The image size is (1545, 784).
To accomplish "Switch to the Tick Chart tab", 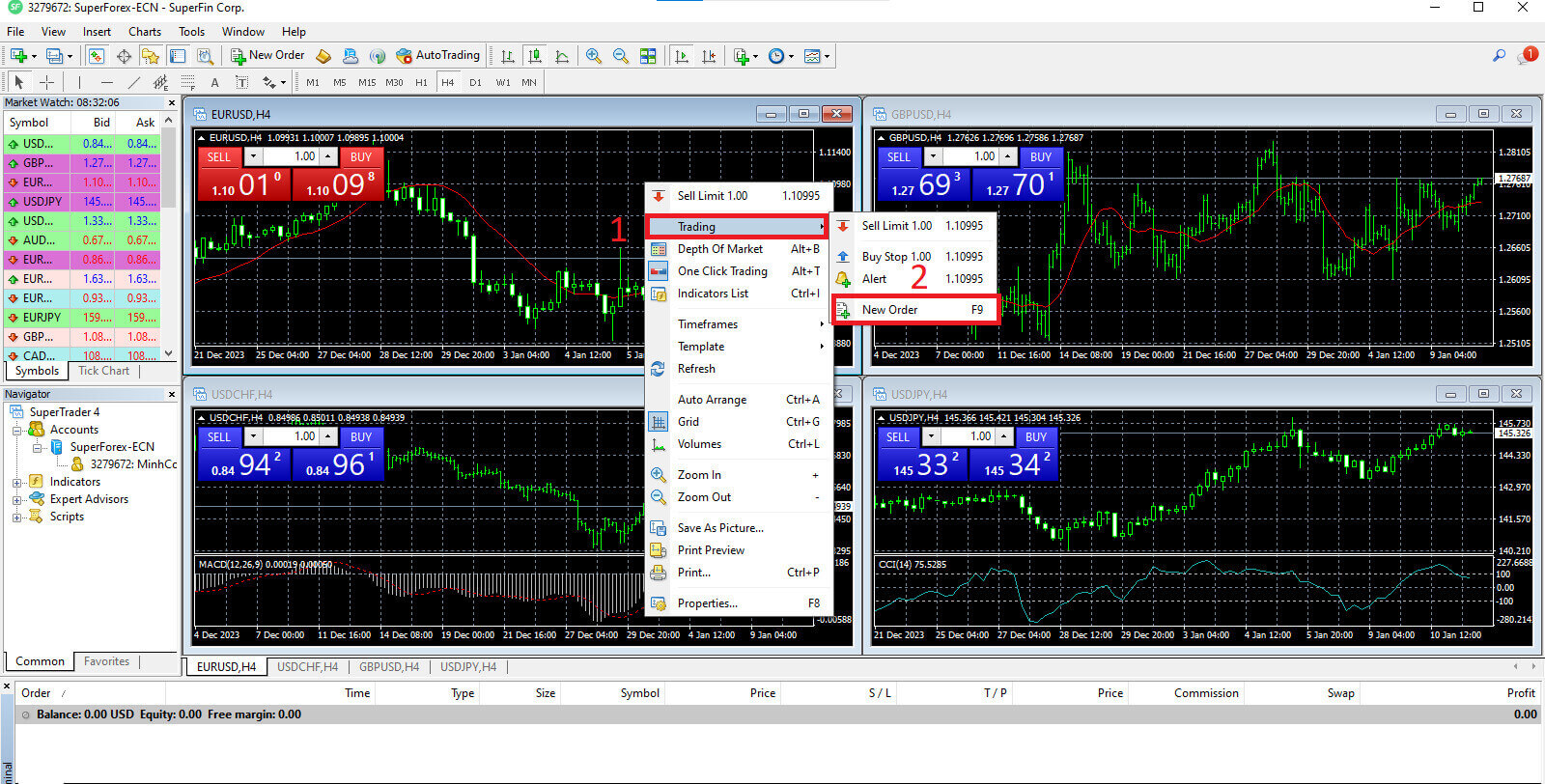I will [103, 371].
